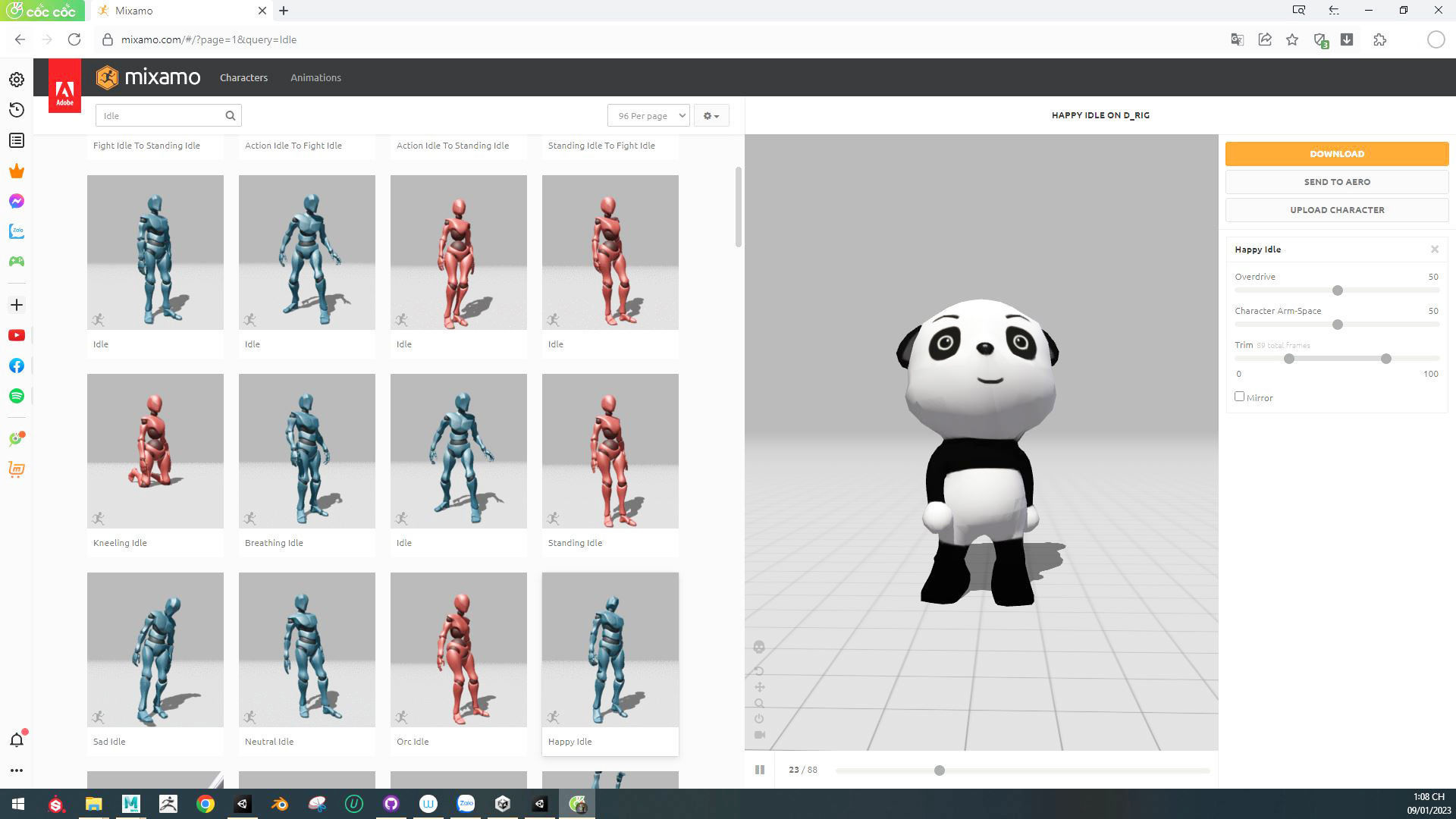Viewport: 1456px width, 819px height.
Task: Click the DOWNLOAD button
Action: point(1337,153)
